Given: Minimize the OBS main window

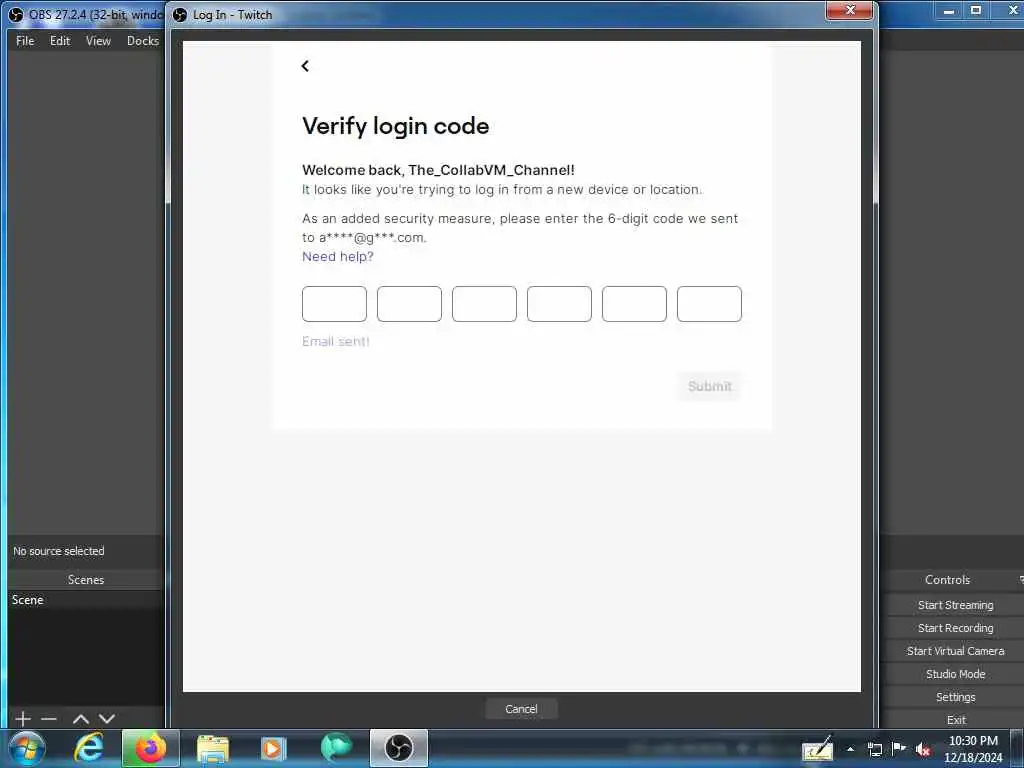Looking at the screenshot, I should (949, 10).
